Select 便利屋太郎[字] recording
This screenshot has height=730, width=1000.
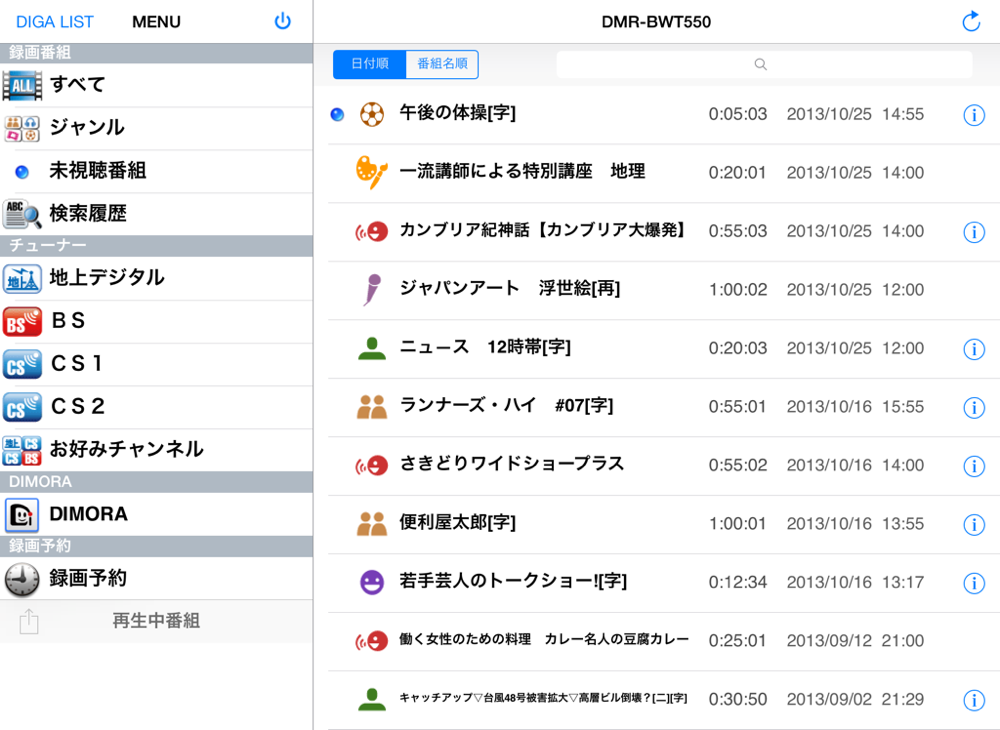click(664, 525)
